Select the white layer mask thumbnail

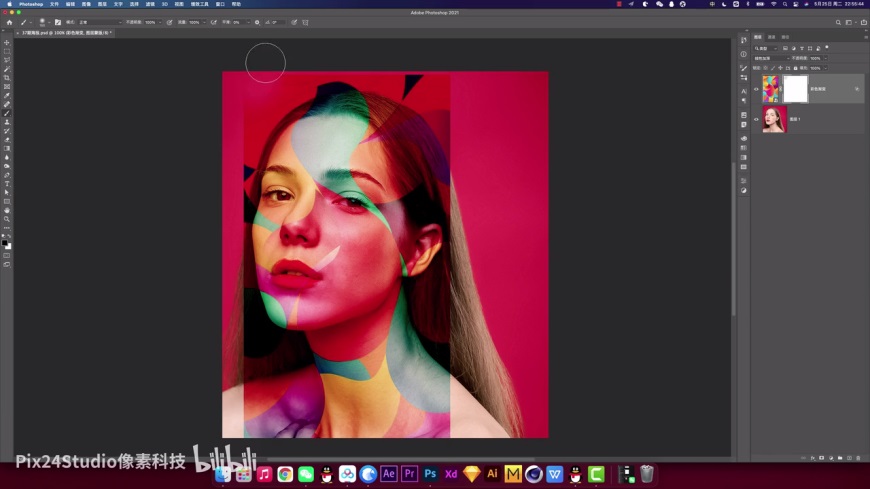[795, 89]
